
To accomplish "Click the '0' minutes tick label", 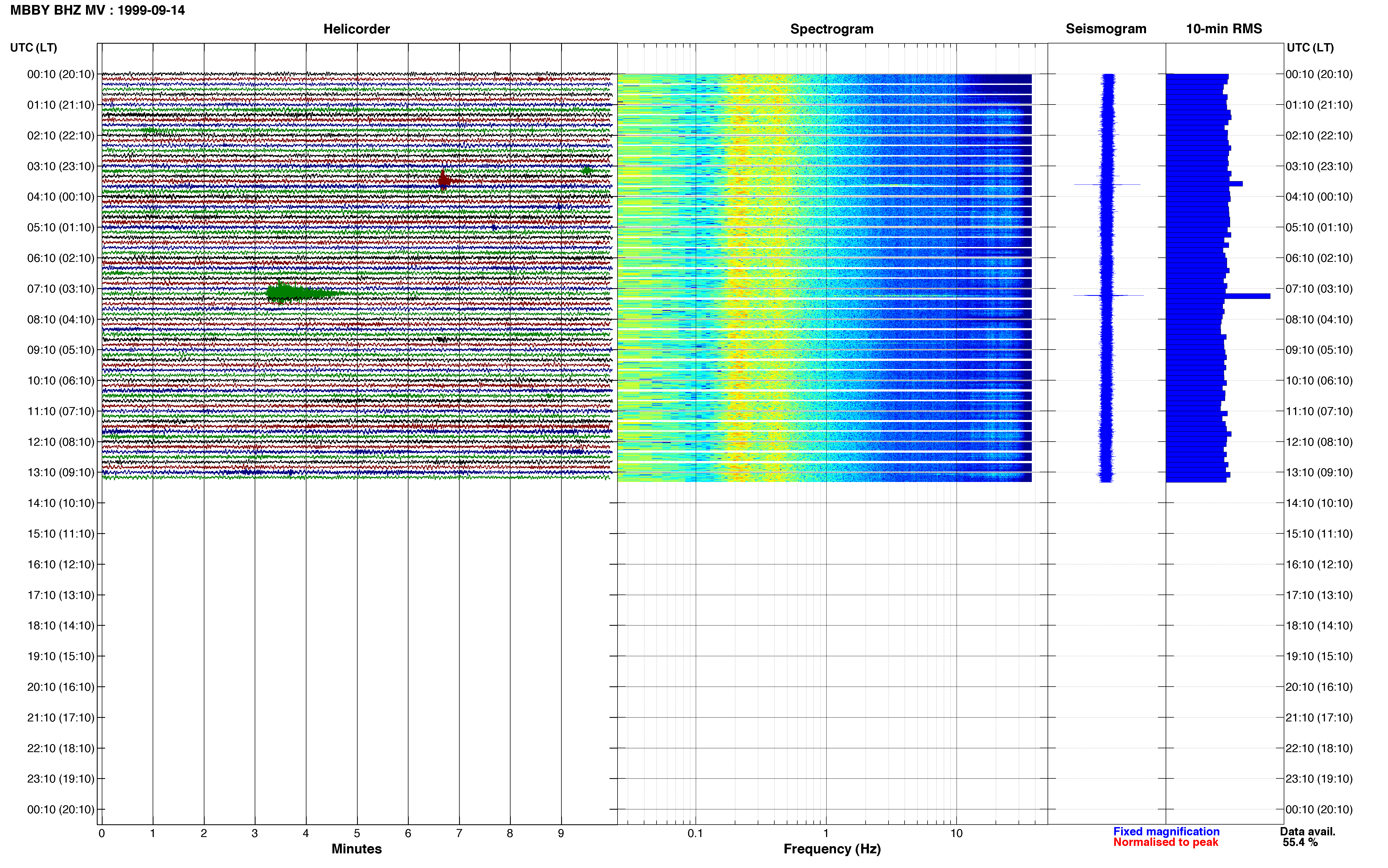I will point(101,833).
